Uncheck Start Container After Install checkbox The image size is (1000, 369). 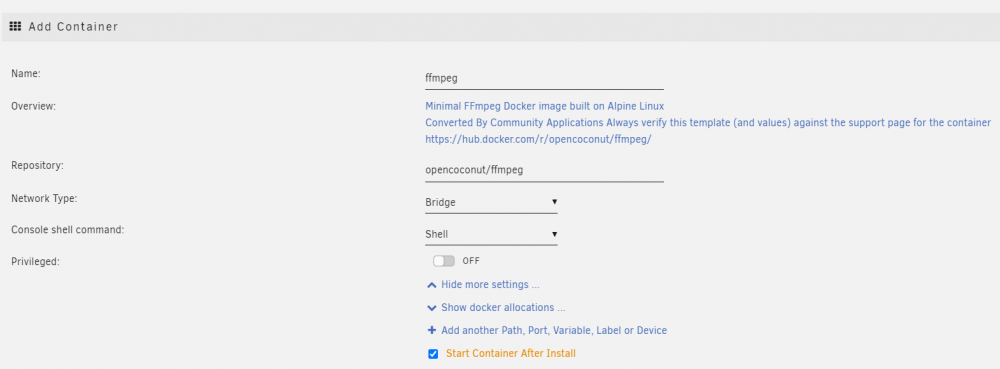pyautogui.click(x=433, y=354)
